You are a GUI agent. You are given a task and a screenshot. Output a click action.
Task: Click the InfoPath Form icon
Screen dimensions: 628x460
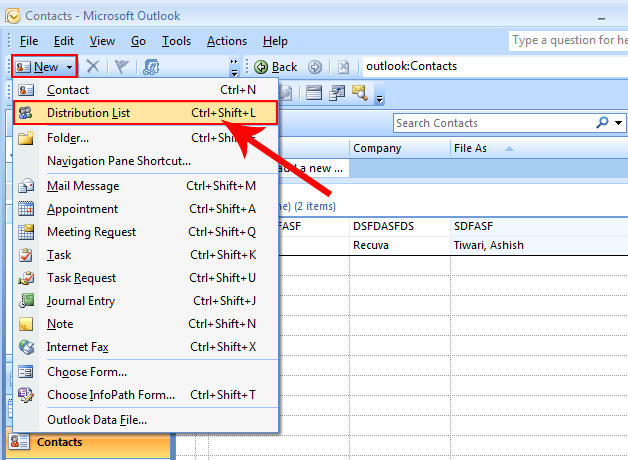[26, 395]
